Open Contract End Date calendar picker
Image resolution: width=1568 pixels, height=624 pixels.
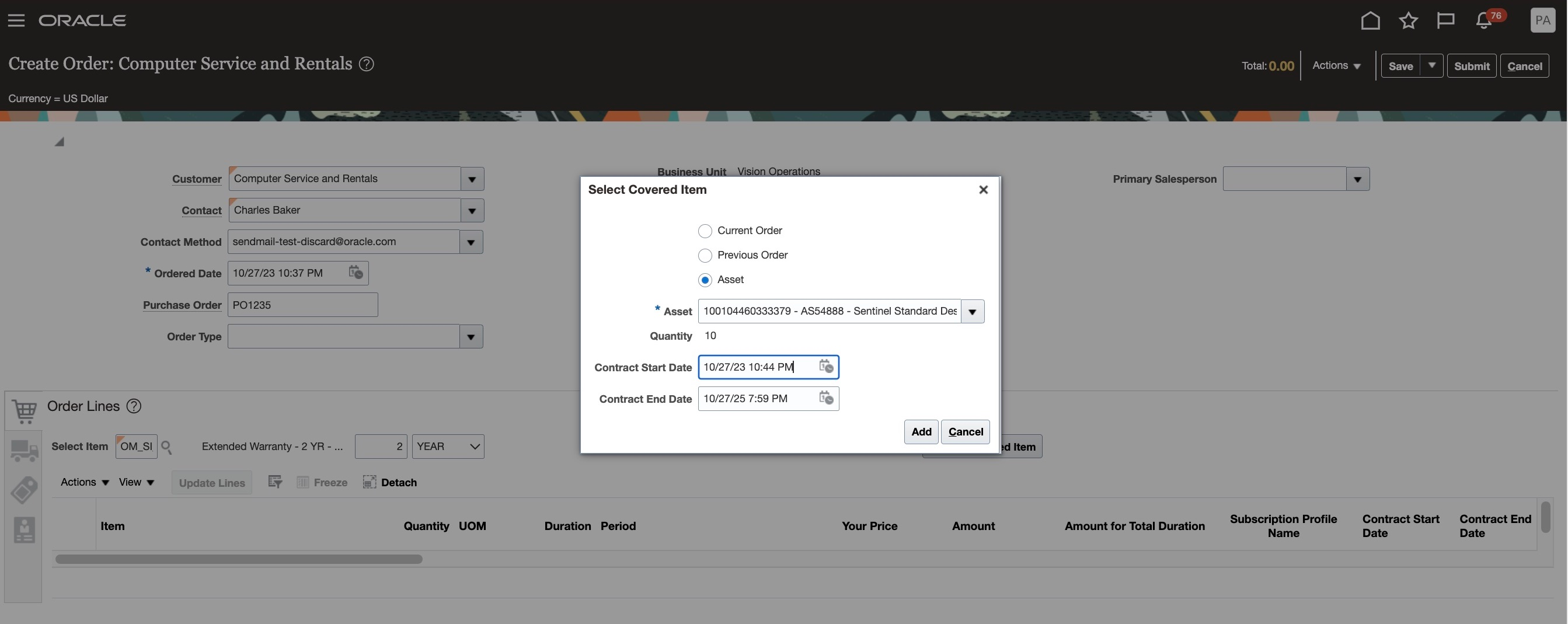825,398
